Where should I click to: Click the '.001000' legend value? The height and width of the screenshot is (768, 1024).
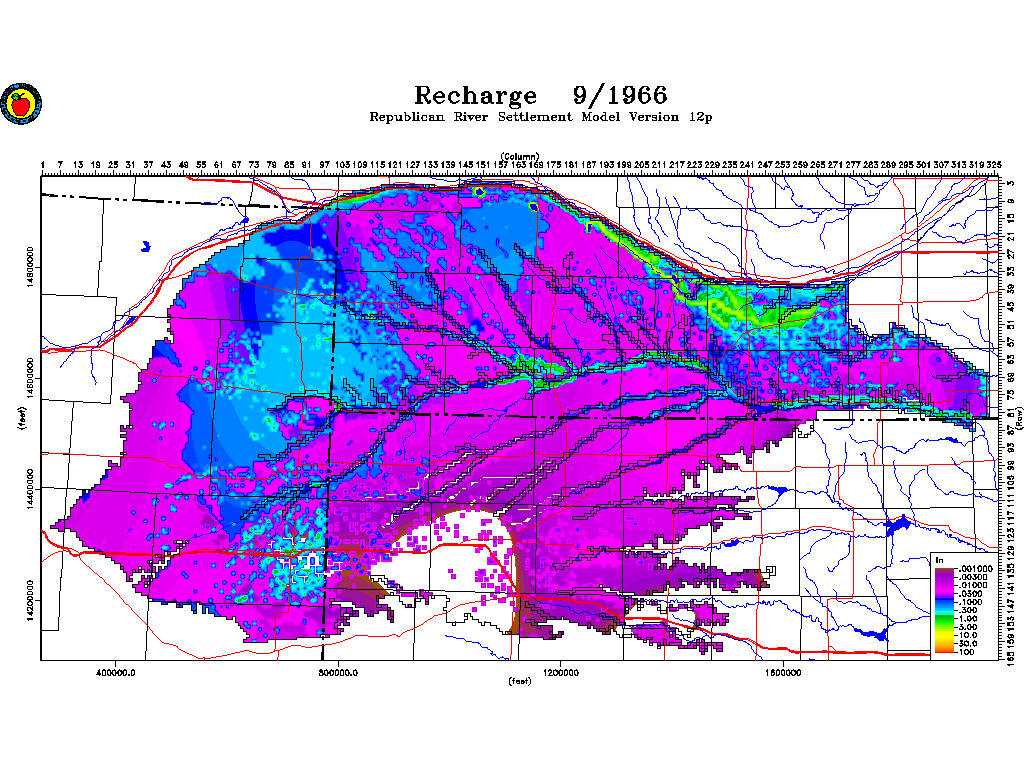pyautogui.click(x=976, y=569)
